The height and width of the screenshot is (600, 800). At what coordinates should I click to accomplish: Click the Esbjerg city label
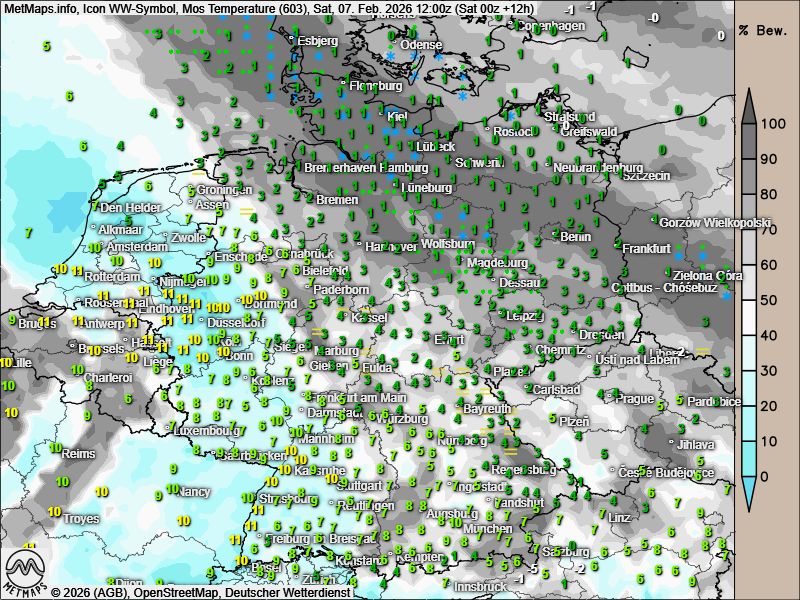318,41
